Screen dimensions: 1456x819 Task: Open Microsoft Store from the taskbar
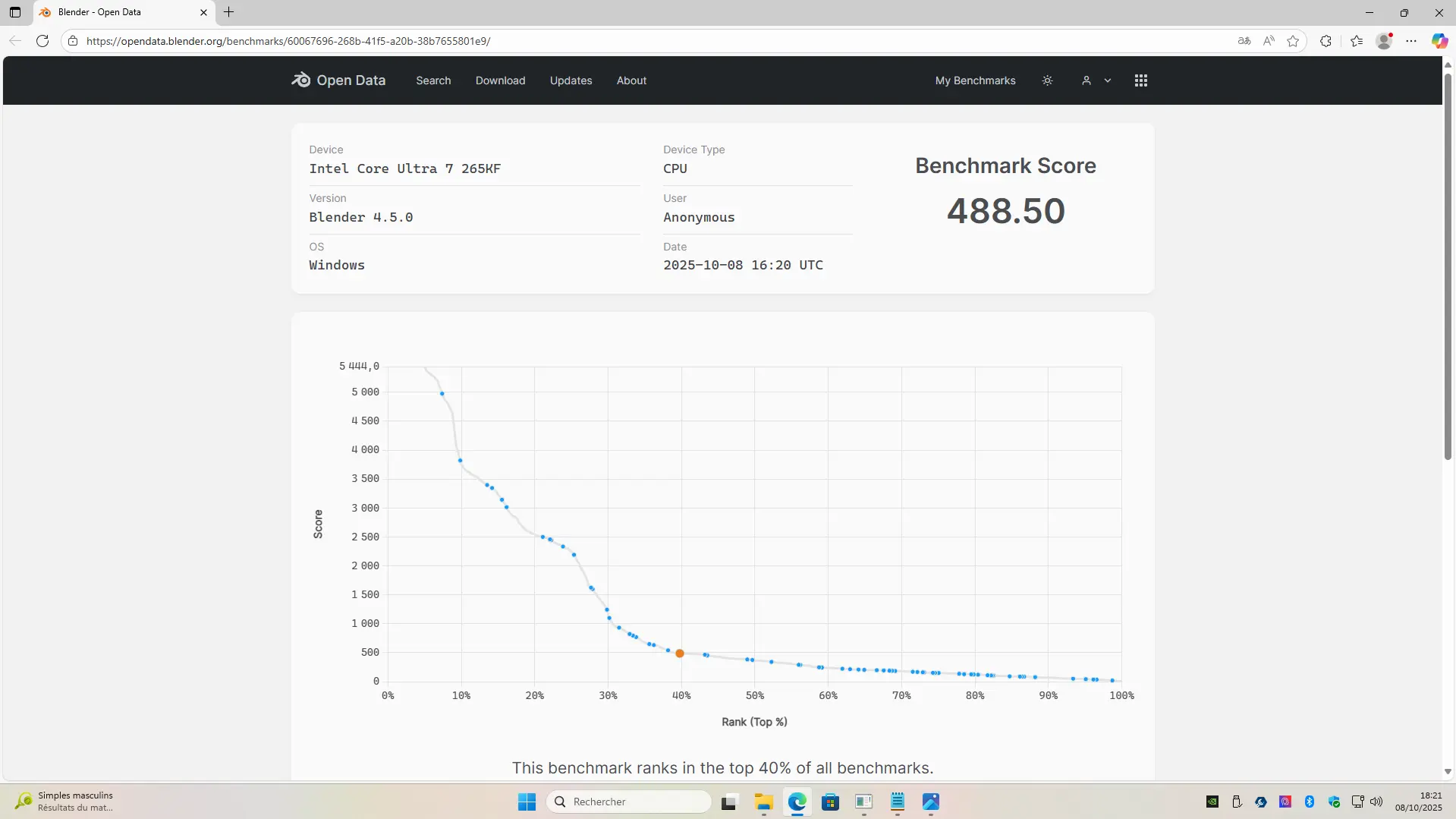coord(830,802)
